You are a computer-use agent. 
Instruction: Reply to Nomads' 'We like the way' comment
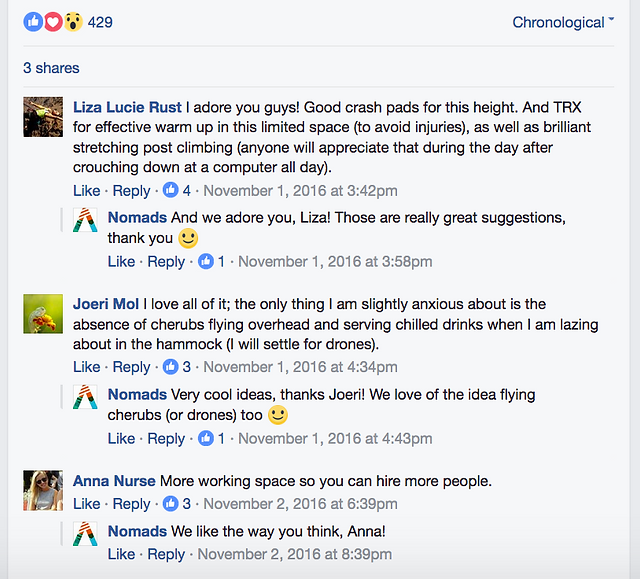point(166,554)
